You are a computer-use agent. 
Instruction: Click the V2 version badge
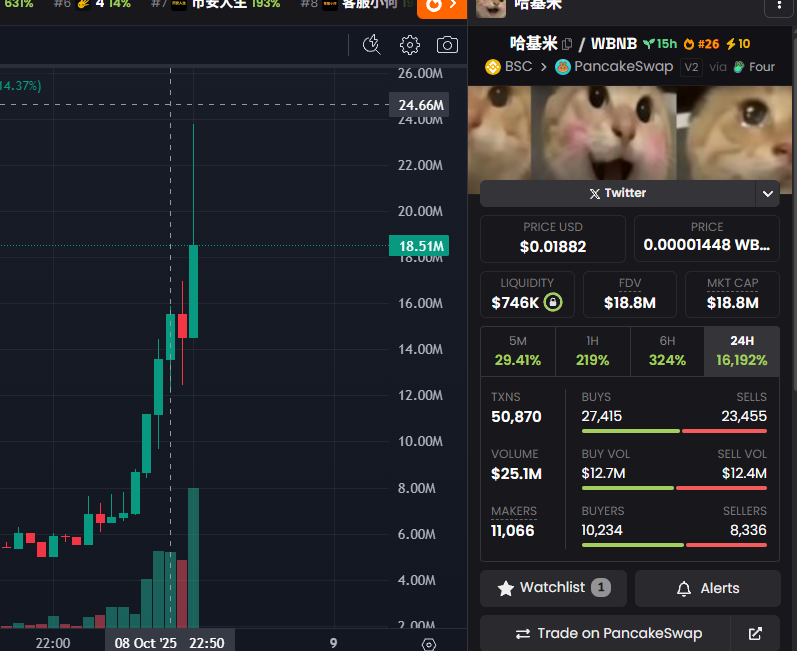[691, 67]
